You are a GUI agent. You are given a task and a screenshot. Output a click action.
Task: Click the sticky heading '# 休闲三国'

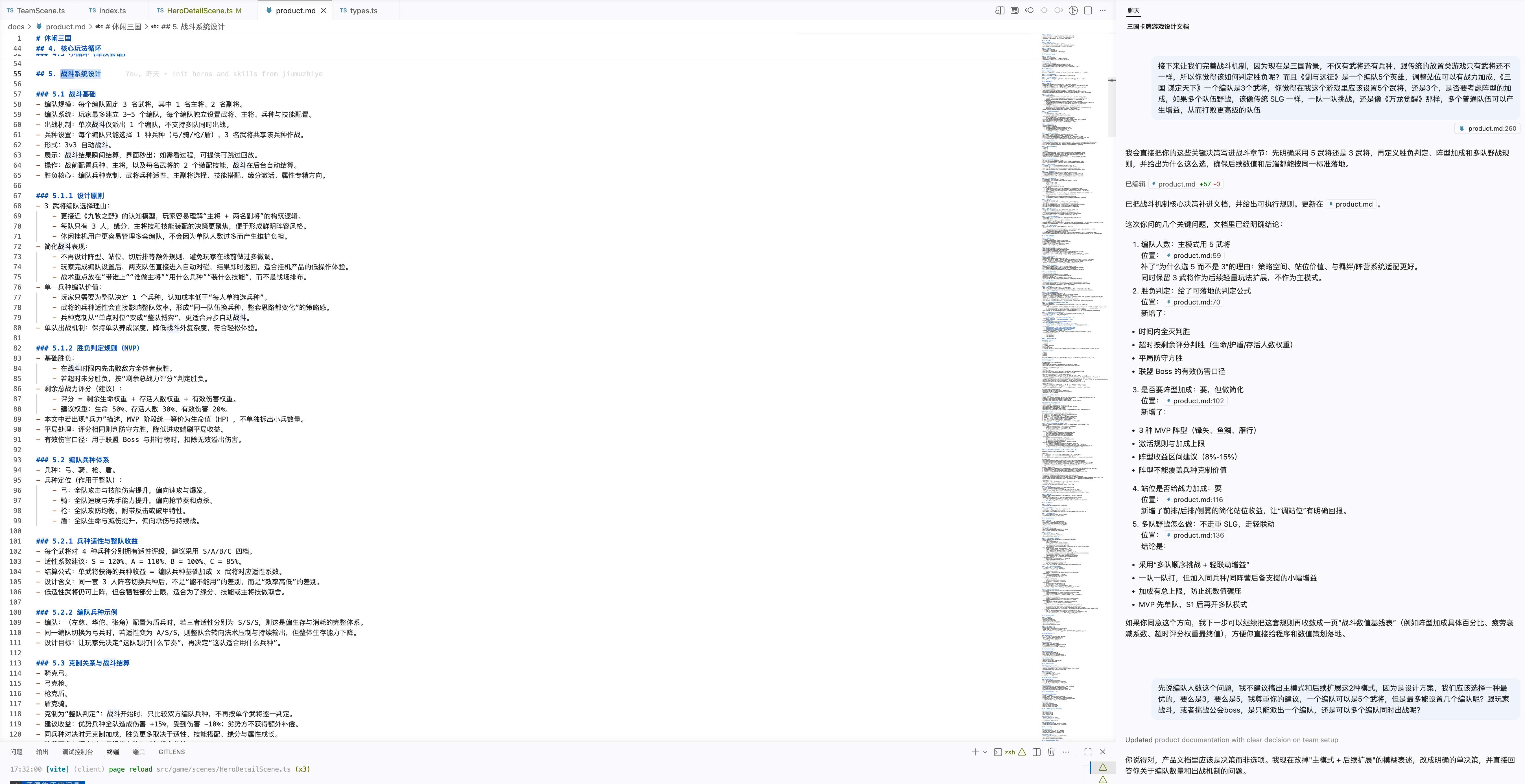53,38
